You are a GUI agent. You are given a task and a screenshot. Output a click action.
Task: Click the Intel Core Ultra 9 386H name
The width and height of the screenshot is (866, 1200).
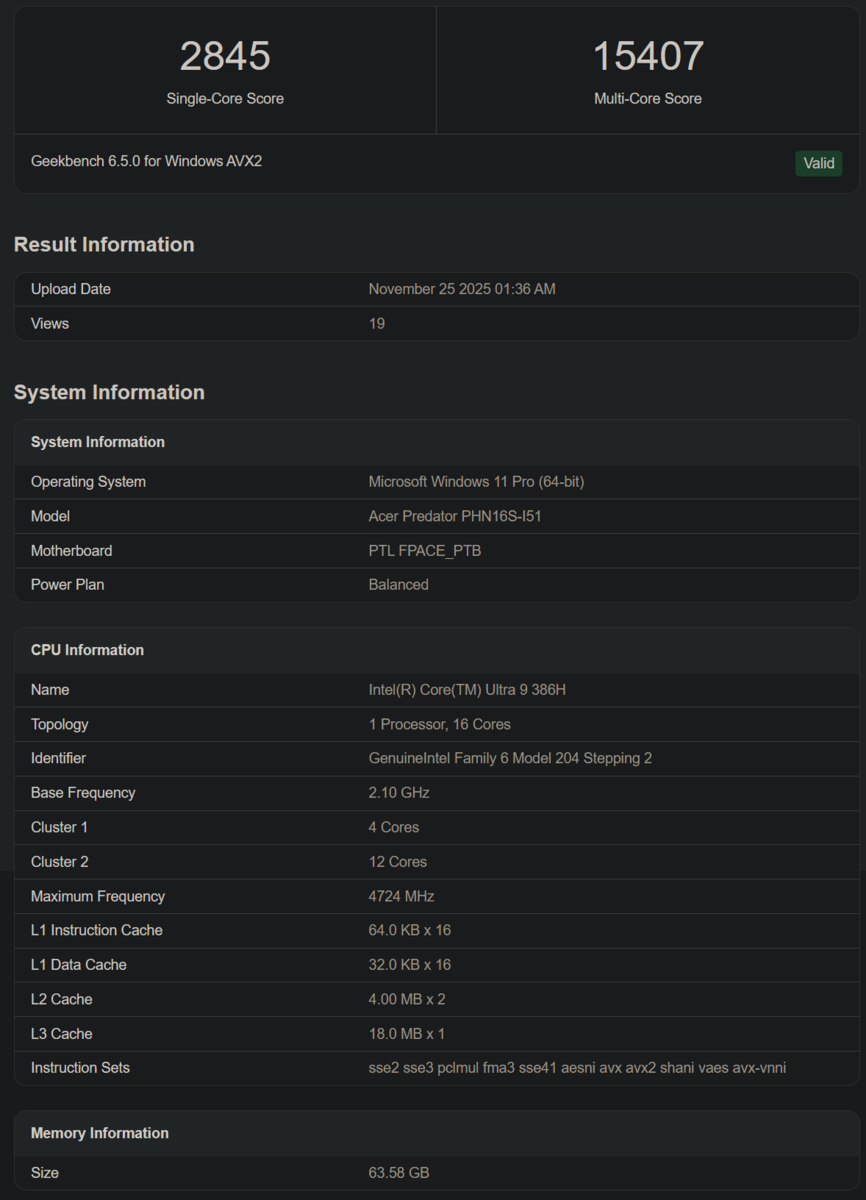pos(467,690)
